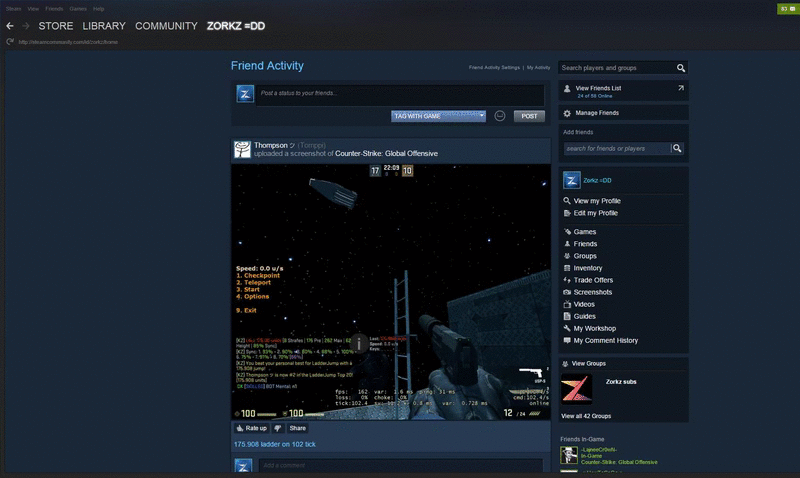800x478 pixels.
Task: Open Friend Activity Settings link
Action: 494,67
